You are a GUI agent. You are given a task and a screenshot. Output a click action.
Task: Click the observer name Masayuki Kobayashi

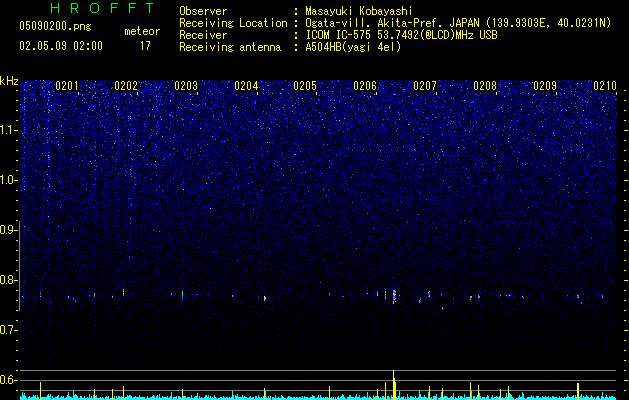click(x=358, y=11)
